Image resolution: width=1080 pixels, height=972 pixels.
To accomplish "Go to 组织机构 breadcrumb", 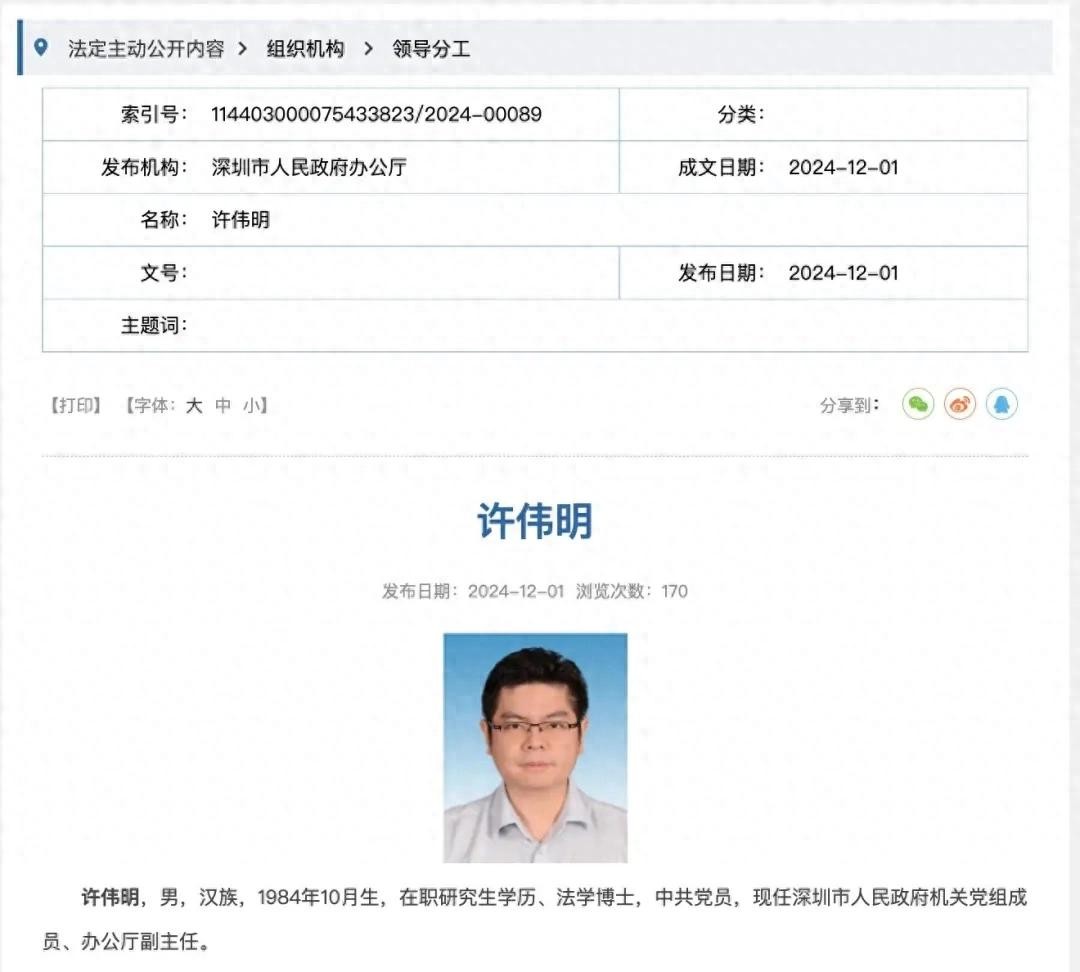I will pos(305,49).
